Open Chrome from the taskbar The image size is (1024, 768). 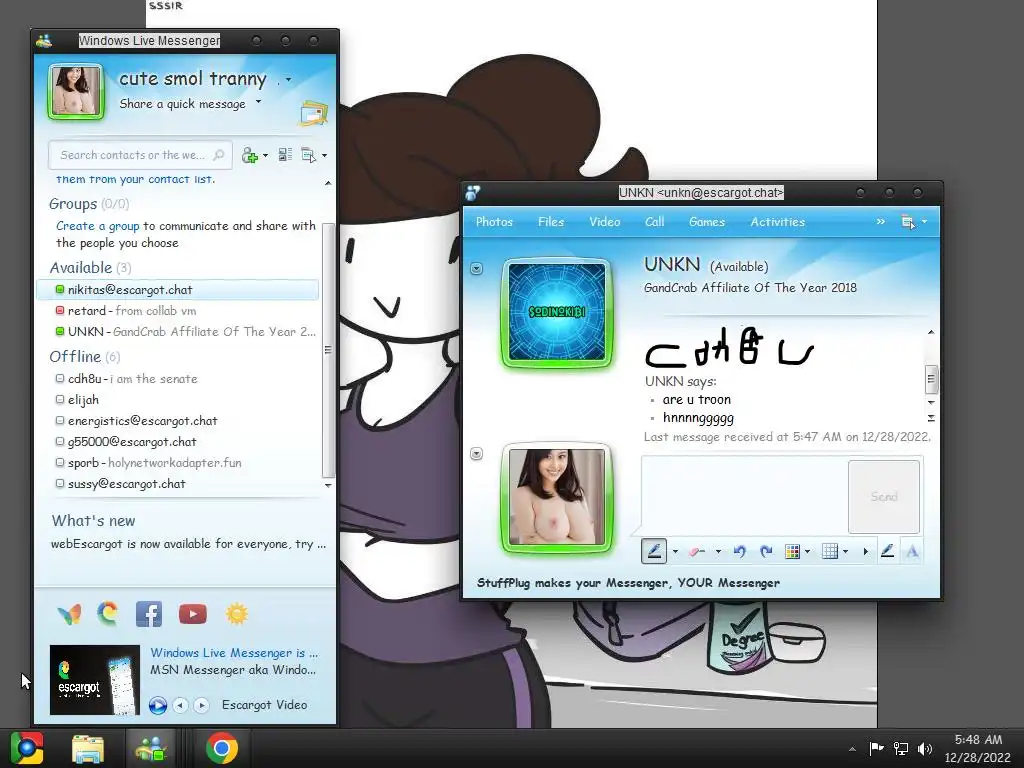(221, 748)
